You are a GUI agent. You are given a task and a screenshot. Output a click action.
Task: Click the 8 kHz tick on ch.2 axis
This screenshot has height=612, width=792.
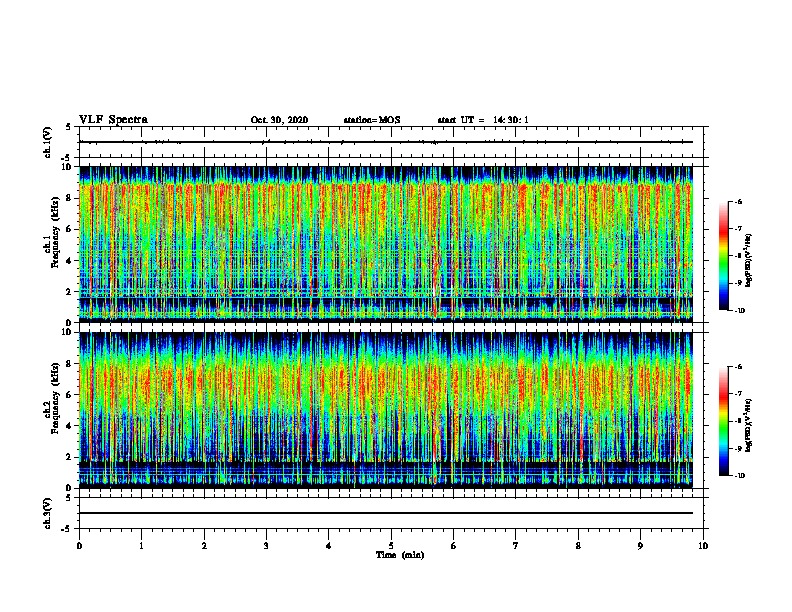coord(70,364)
